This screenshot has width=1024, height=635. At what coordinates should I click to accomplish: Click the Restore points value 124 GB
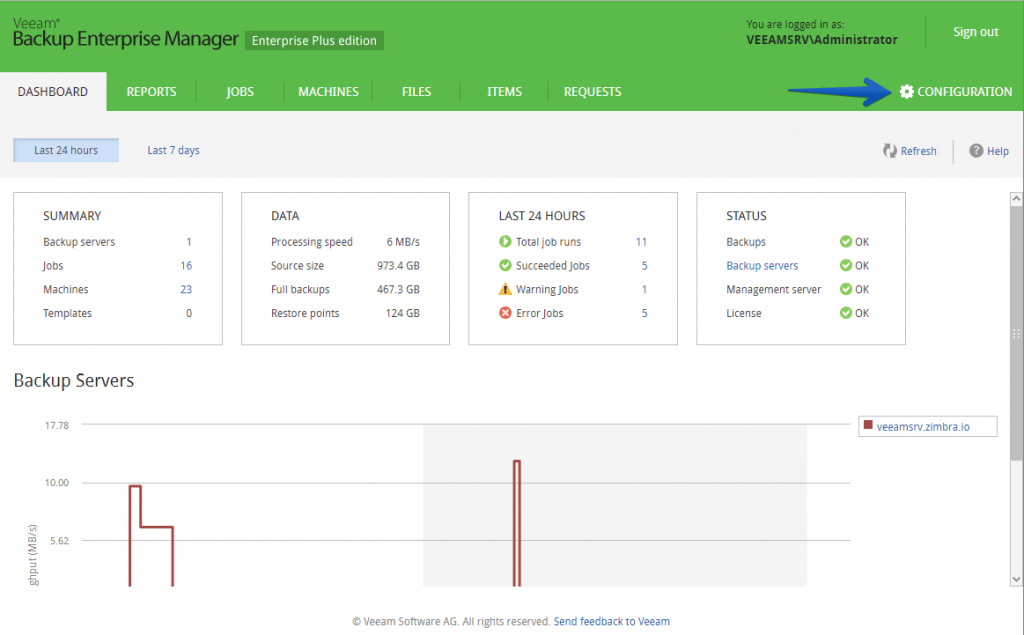pyautogui.click(x=402, y=313)
